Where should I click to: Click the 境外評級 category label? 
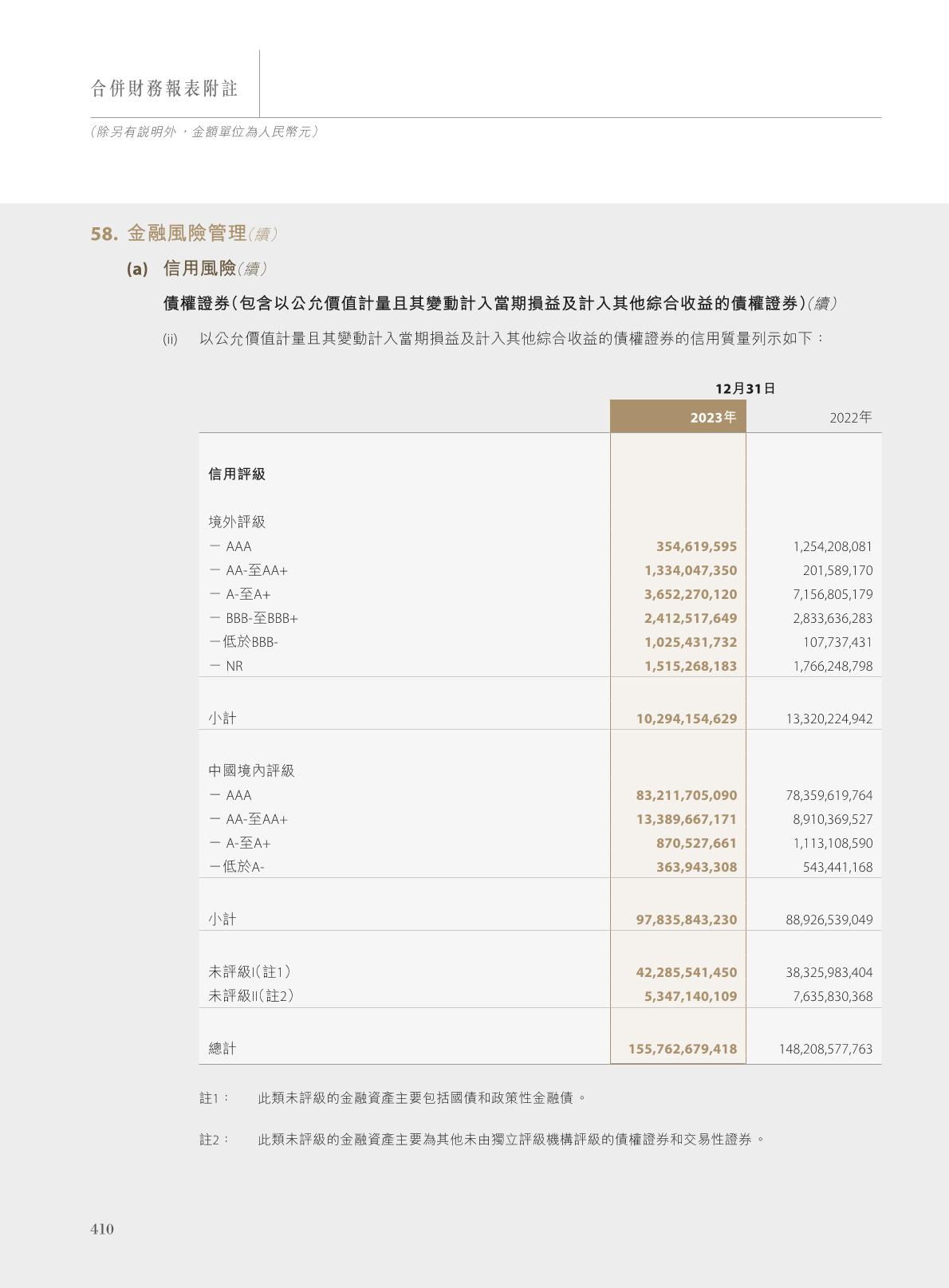[237, 522]
